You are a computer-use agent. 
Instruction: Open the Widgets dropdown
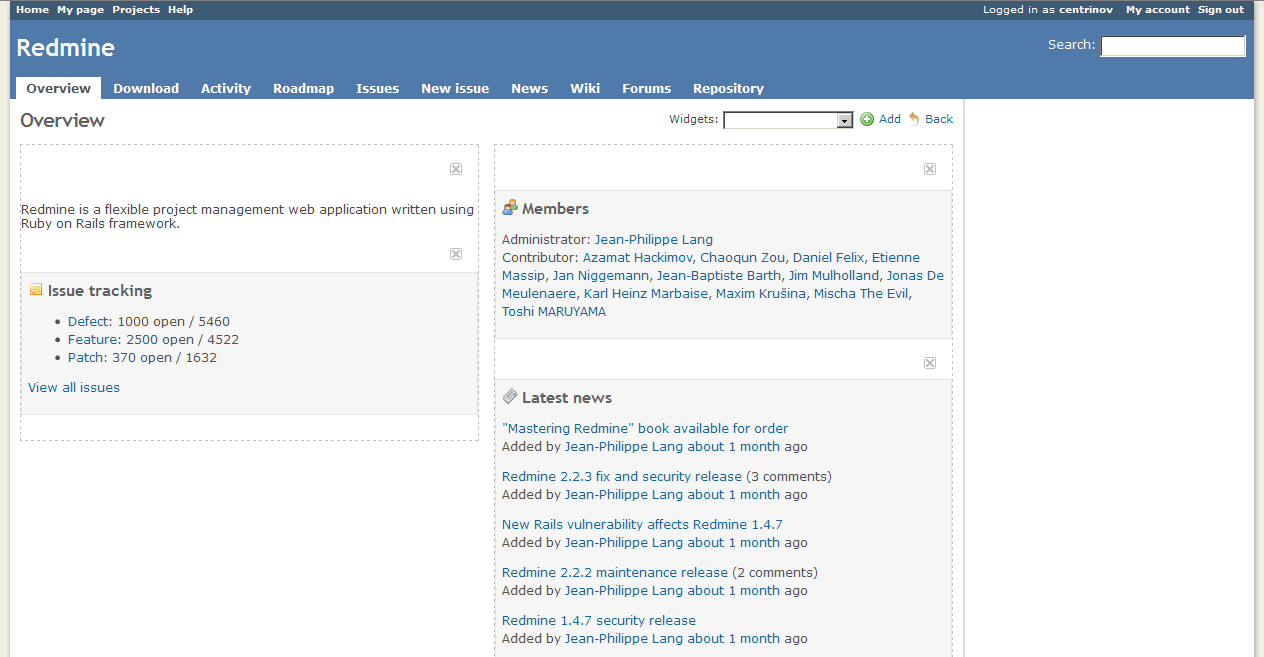[x=788, y=120]
